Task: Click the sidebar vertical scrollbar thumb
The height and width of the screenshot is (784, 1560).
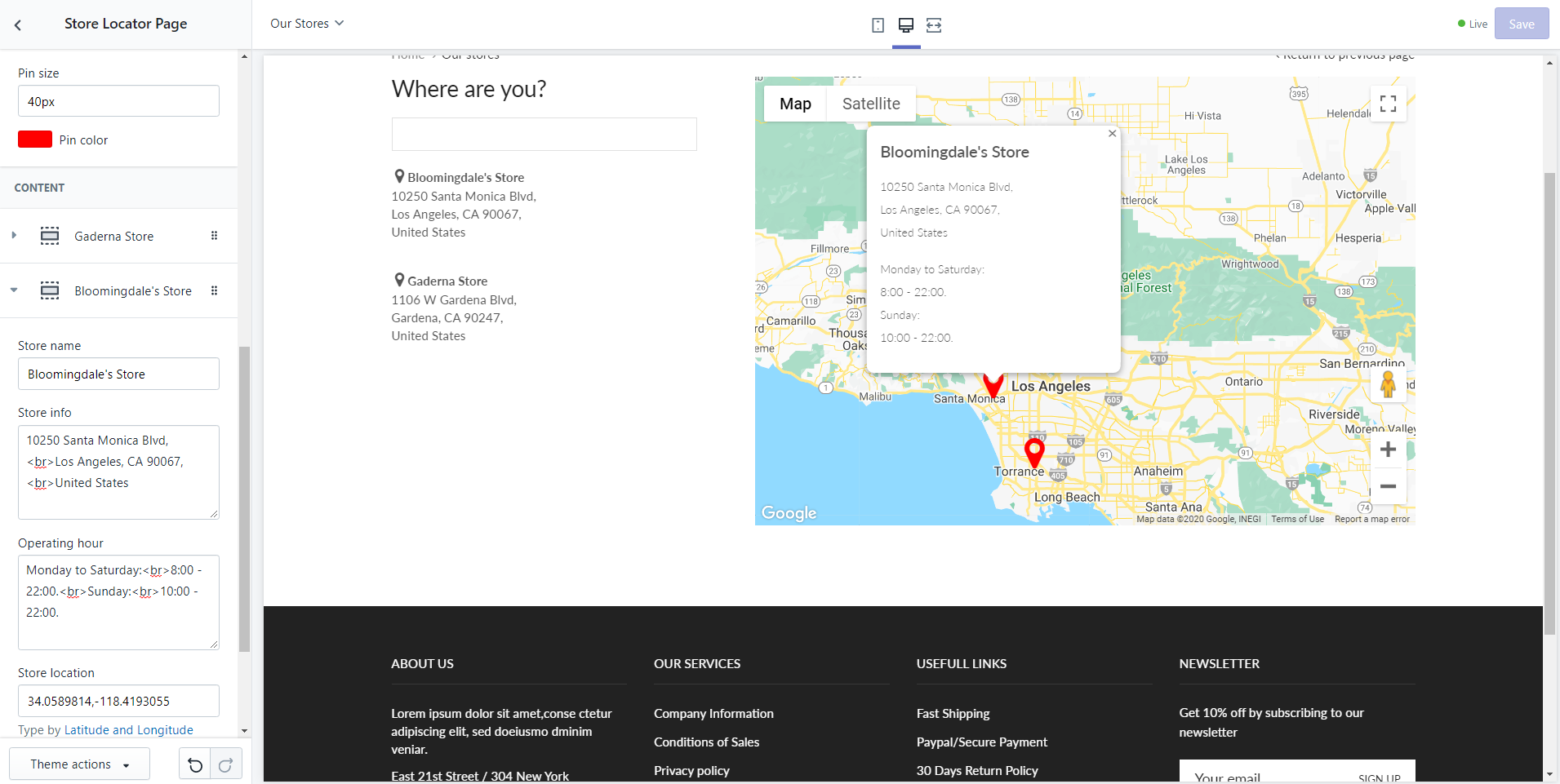Action: [244, 499]
